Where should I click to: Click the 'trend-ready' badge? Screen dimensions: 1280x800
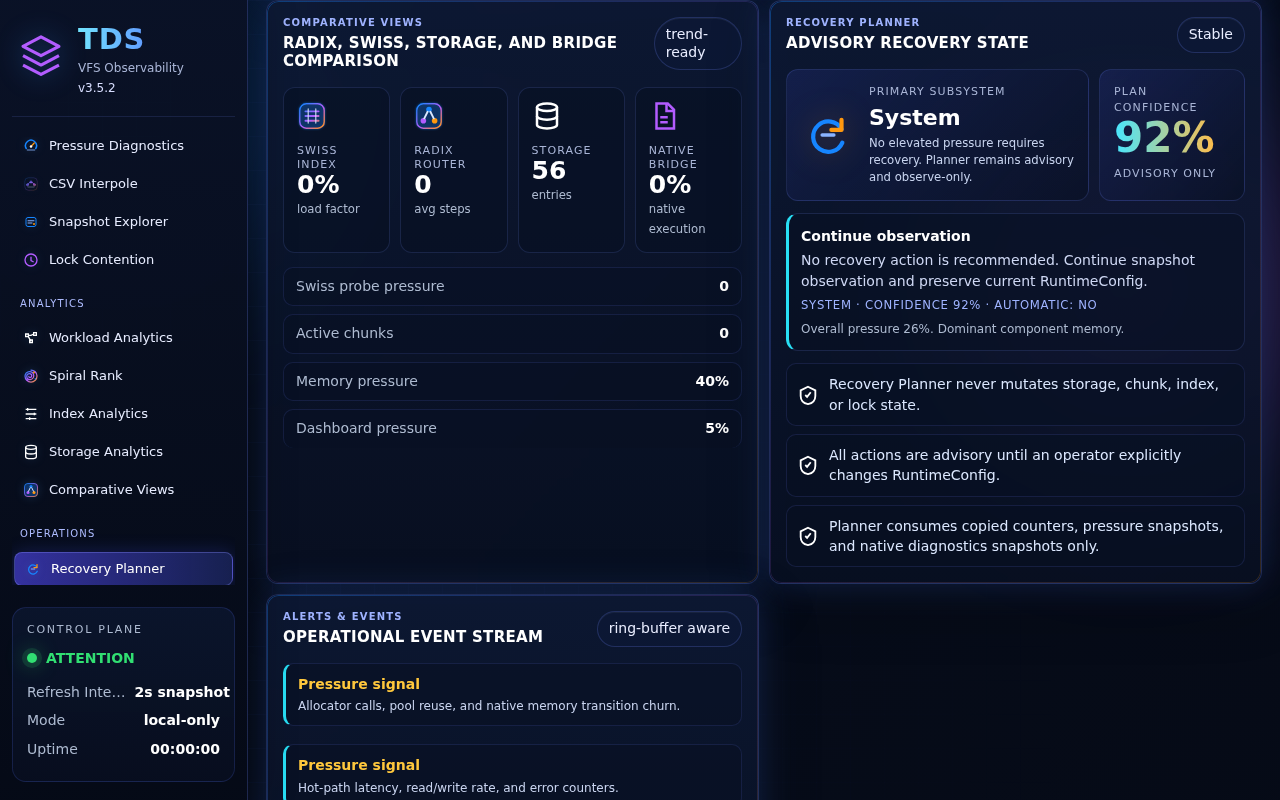[698, 43]
